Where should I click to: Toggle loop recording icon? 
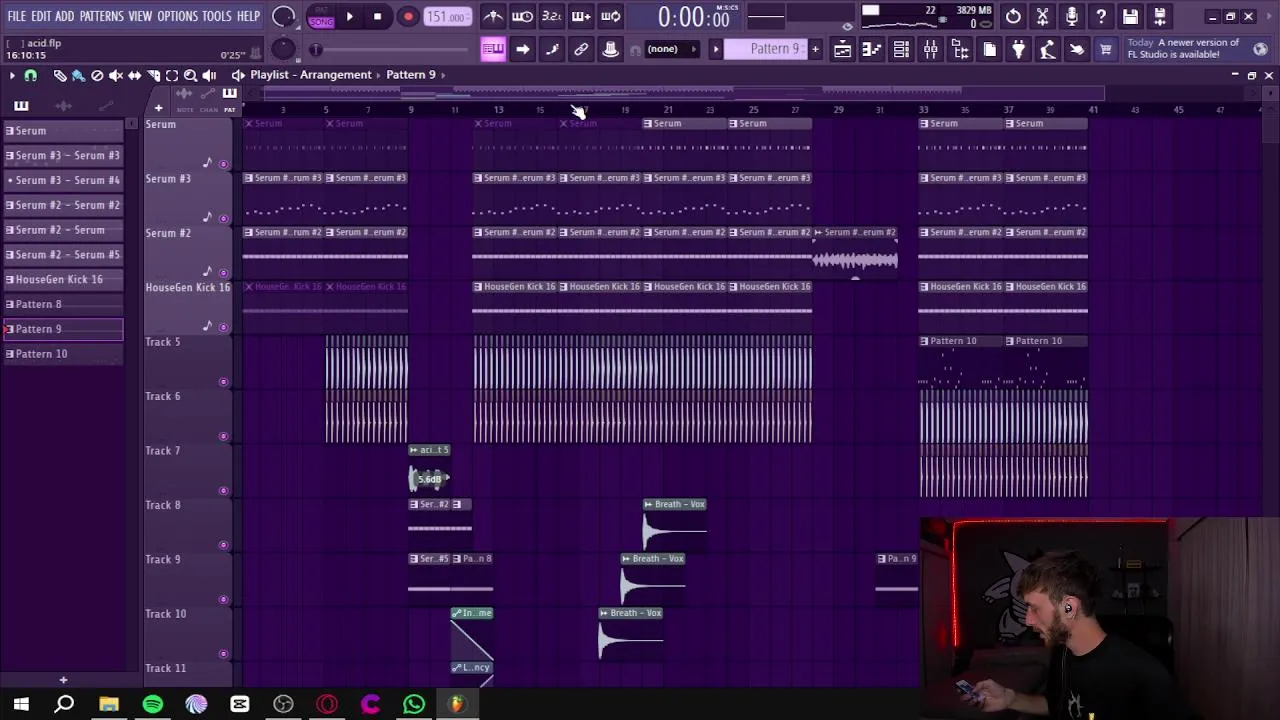coord(610,17)
